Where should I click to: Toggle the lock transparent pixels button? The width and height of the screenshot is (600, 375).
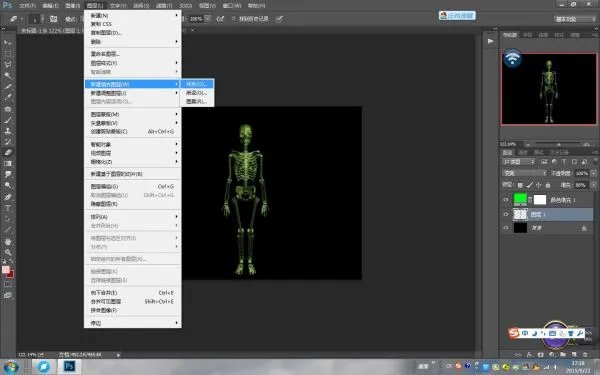520,185
